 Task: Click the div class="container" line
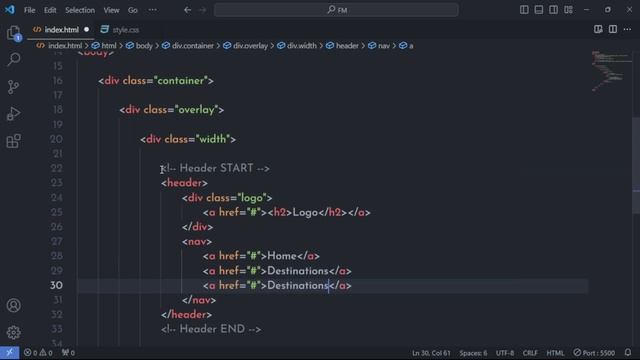[156, 81]
